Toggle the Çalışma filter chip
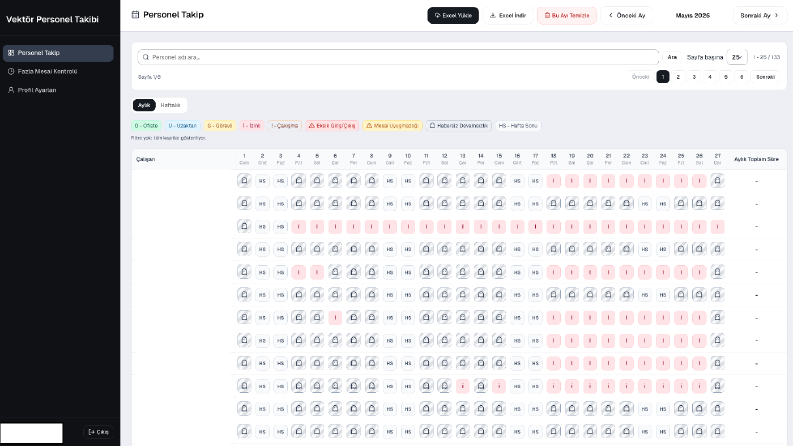Image resolution: width=793 pixels, height=446 pixels. click(285, 125)
